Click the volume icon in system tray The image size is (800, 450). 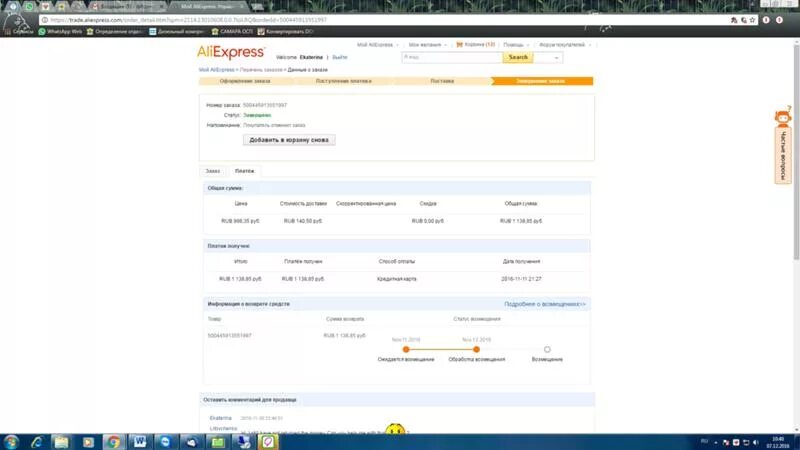pos(756,442)
